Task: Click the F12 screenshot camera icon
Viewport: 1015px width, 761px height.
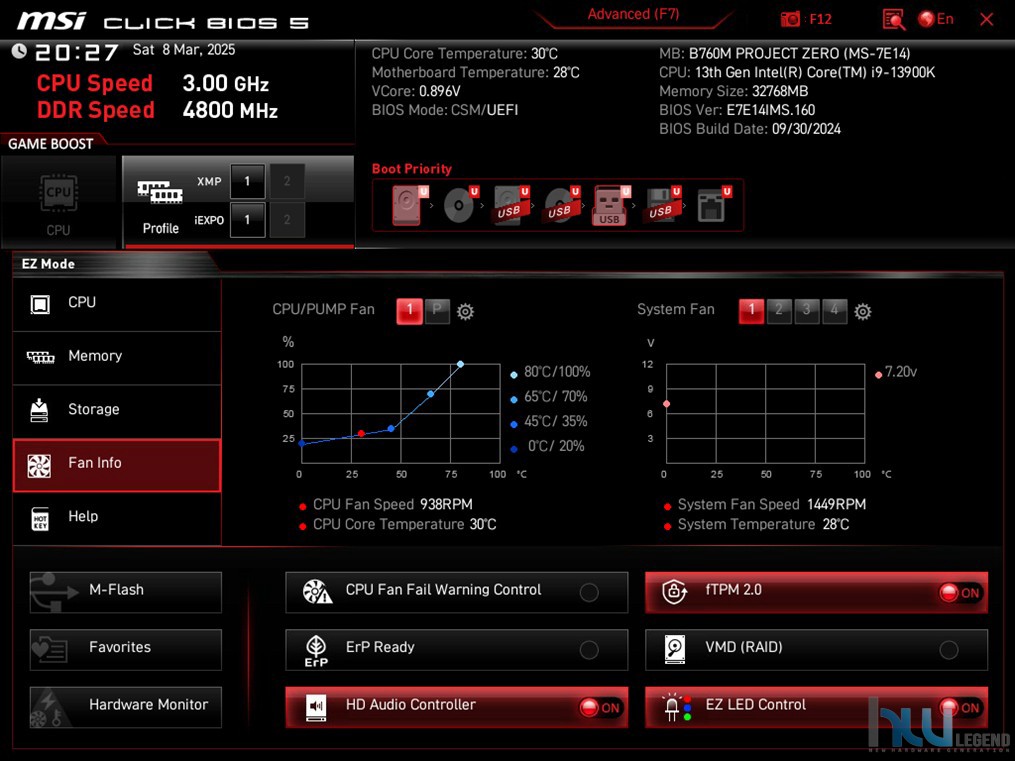Action: (790, 19)
